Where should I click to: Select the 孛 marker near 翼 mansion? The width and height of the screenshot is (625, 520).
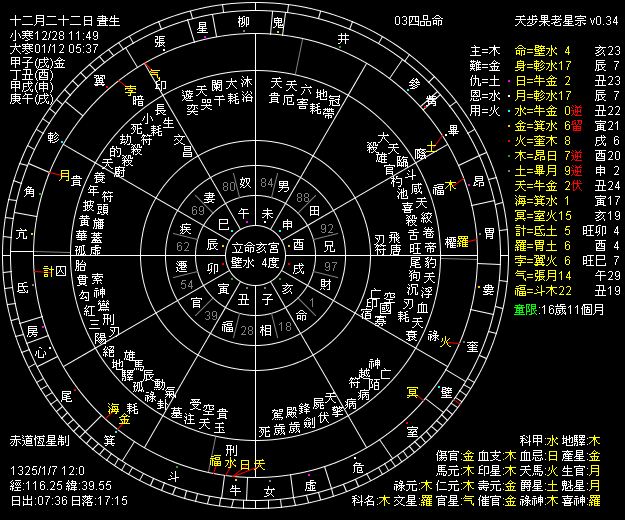pos(130,91)
